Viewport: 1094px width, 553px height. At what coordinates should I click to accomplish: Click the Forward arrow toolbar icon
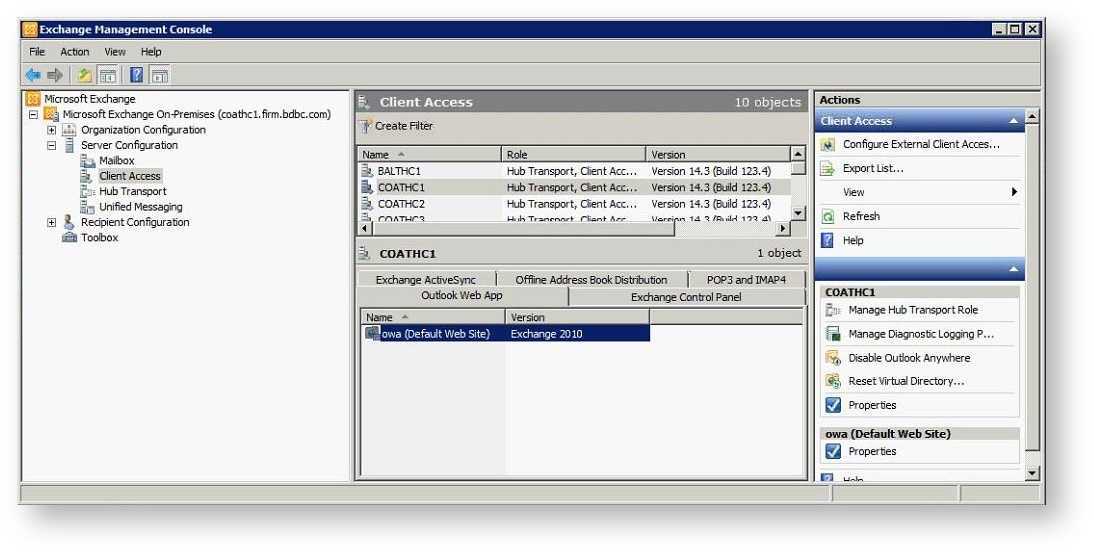(x=55, y=75)
